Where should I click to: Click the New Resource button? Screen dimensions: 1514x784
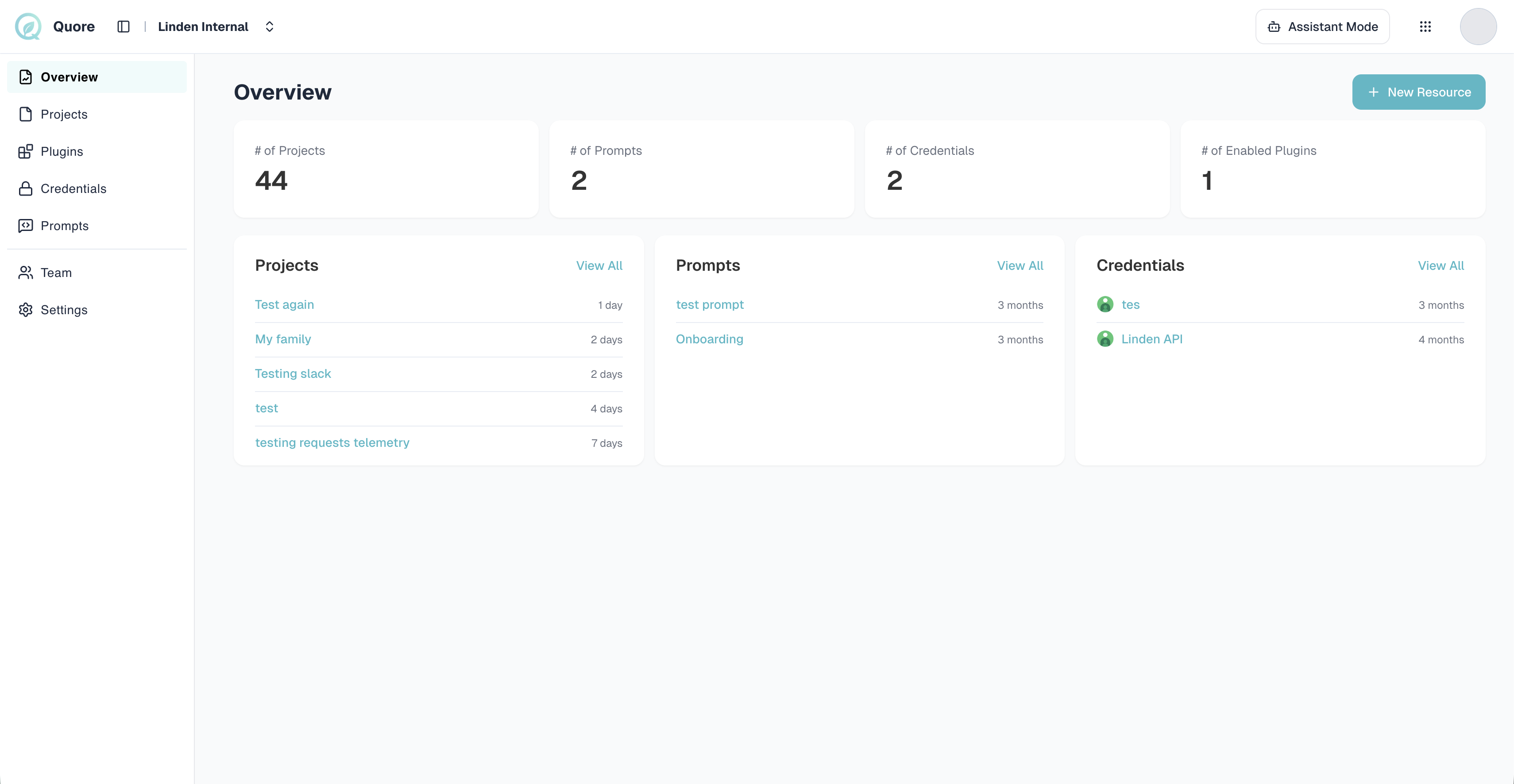pyautogui.click(x=1418, y=92)
